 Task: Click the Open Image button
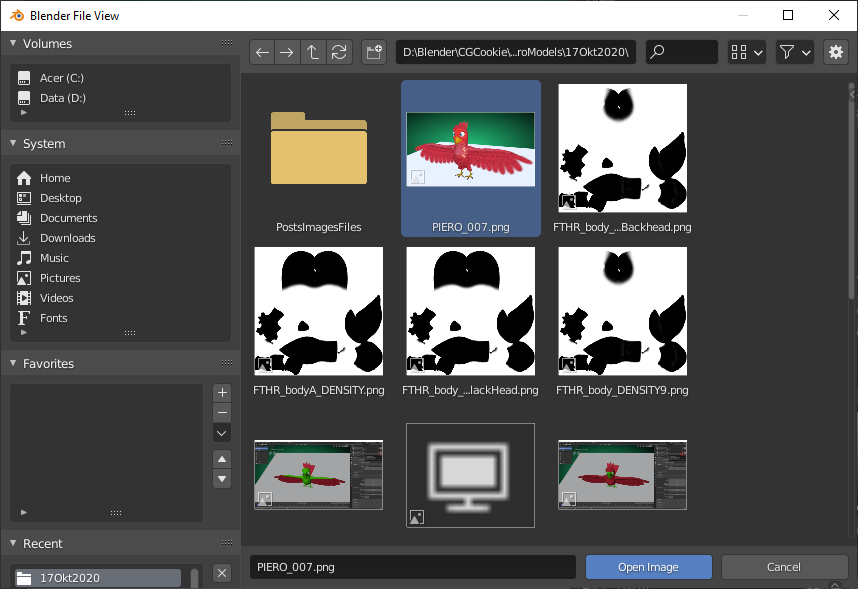point(648,567)
